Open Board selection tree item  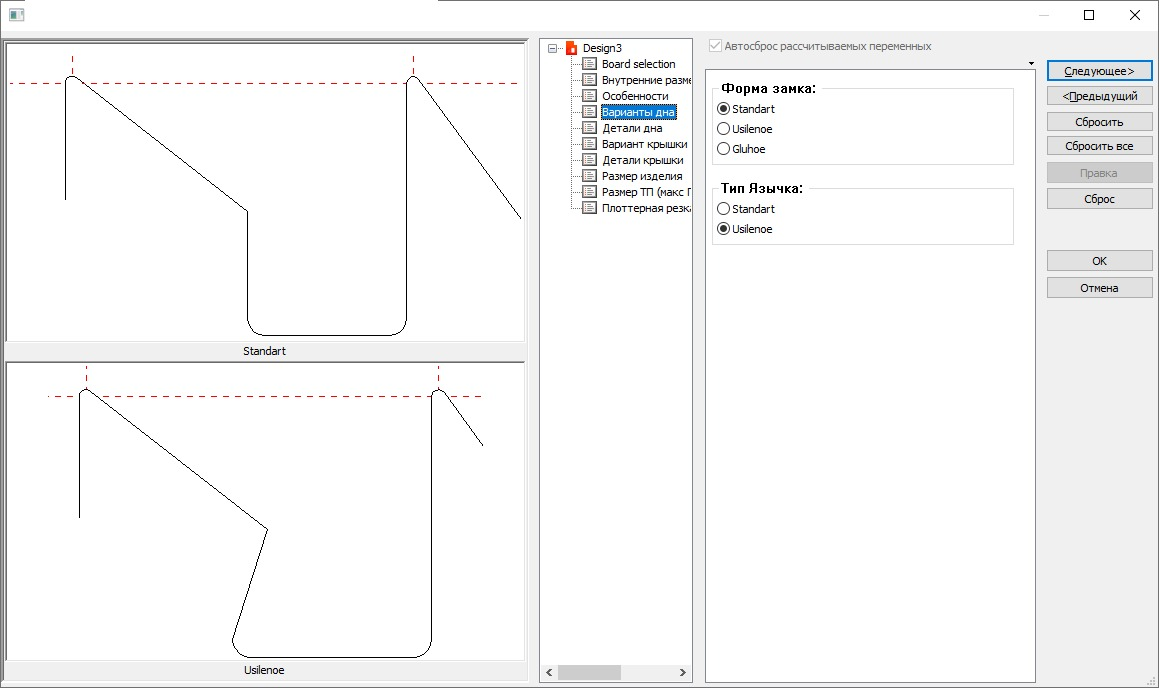tap(638, 64)
